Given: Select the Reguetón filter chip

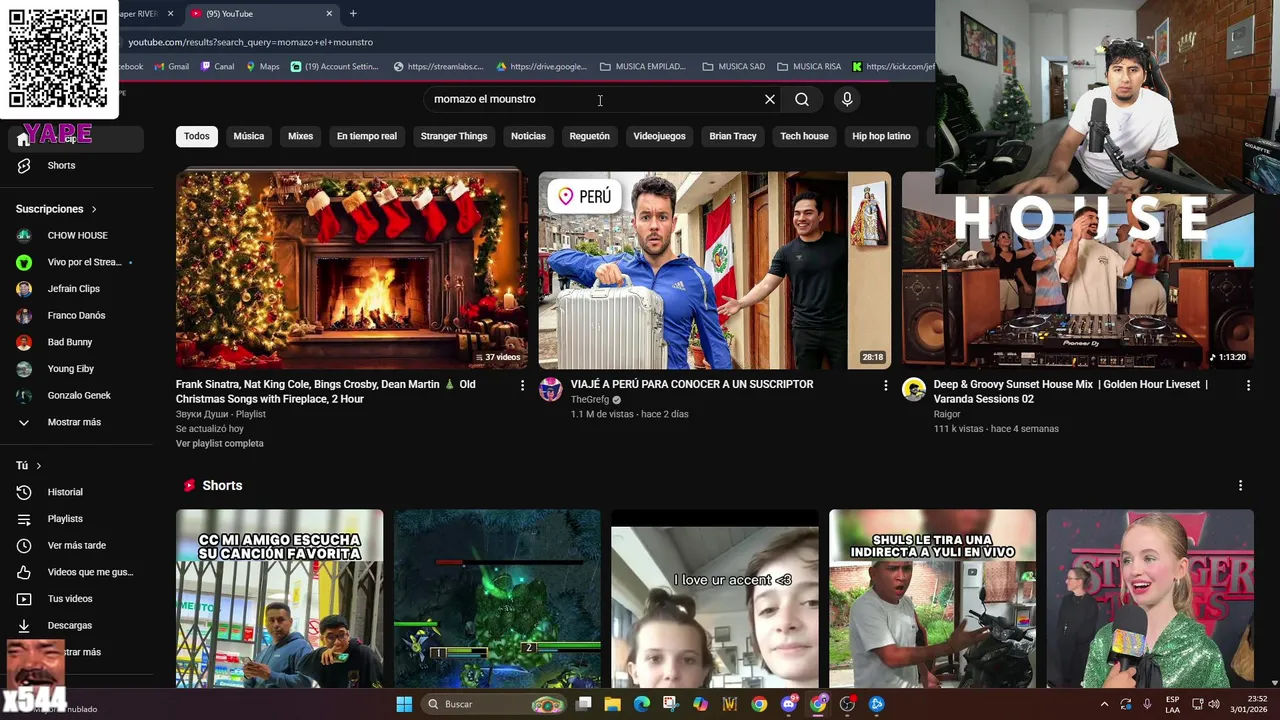Looking at the screenshot, I should [x=589, y=136].
